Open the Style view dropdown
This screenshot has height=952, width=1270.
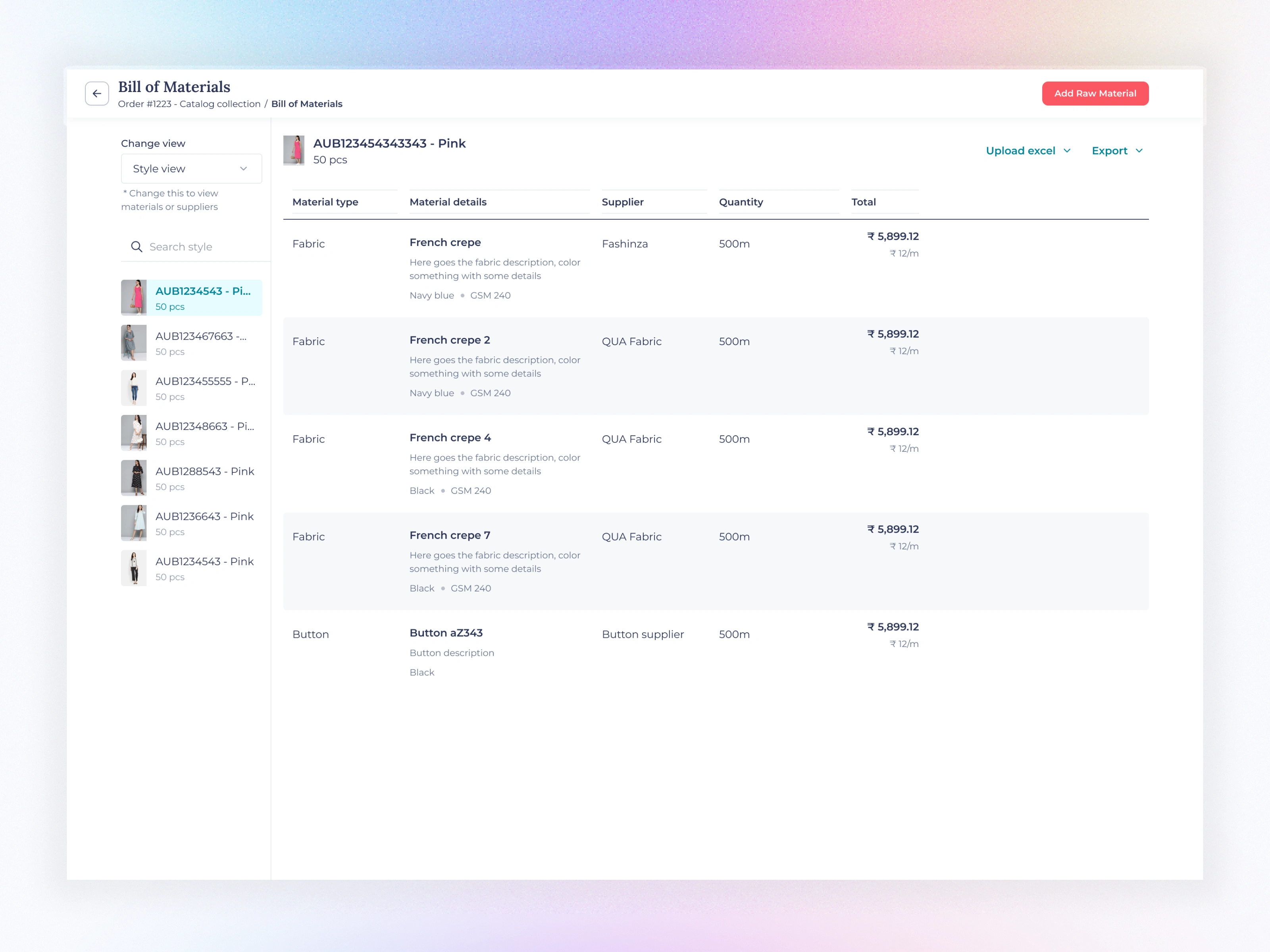[x=191, y=169]
